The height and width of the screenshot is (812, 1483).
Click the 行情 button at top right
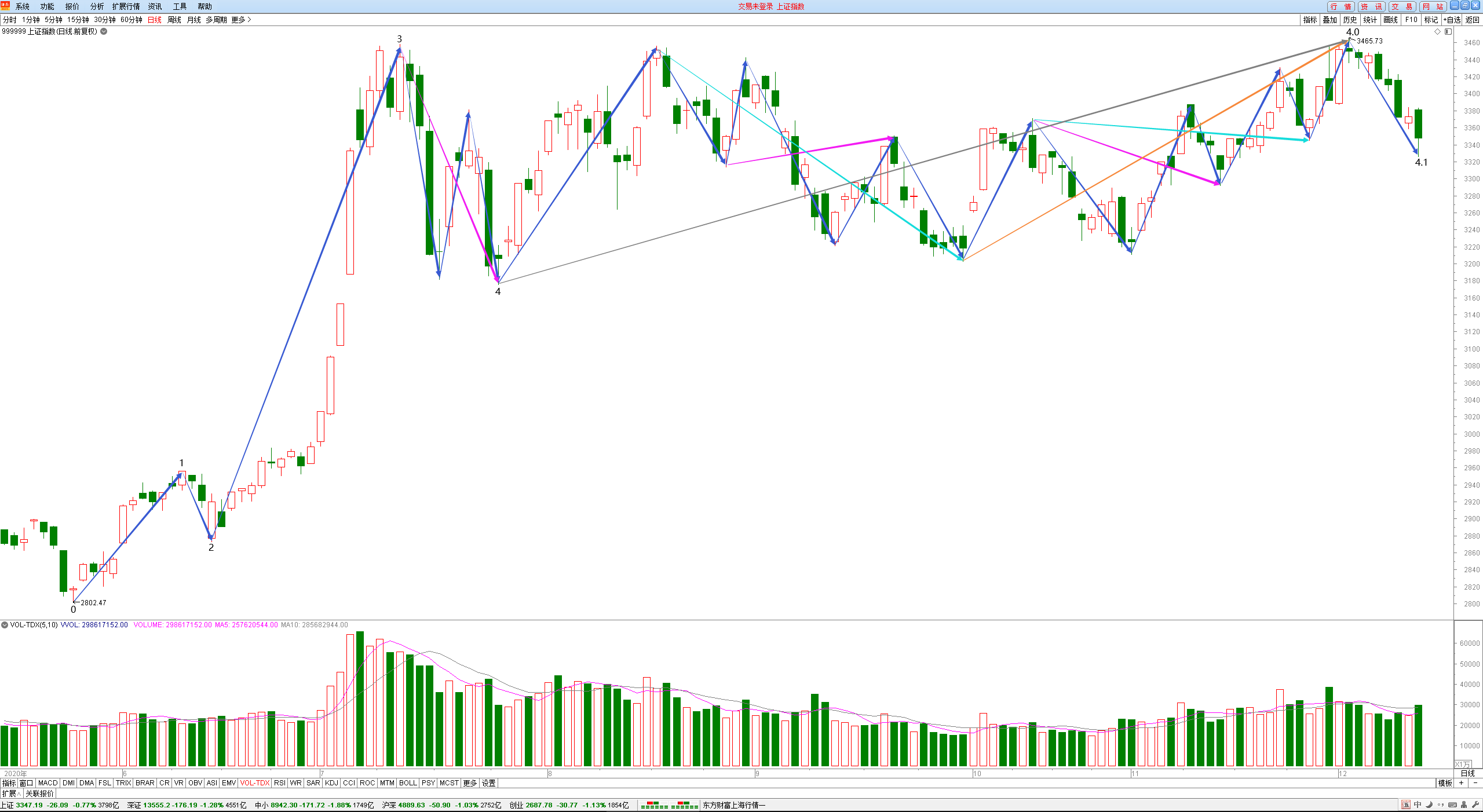click(1340, 6)
